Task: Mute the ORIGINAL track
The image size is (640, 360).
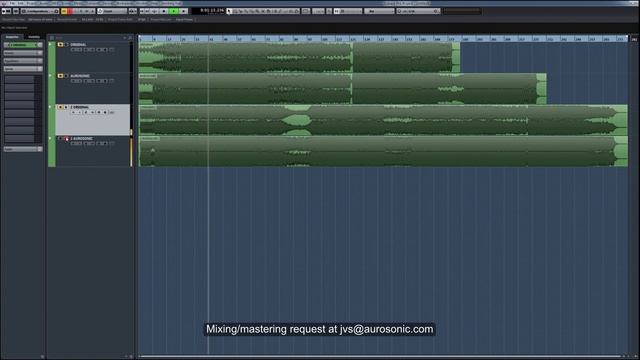Action: pos(60,44)
